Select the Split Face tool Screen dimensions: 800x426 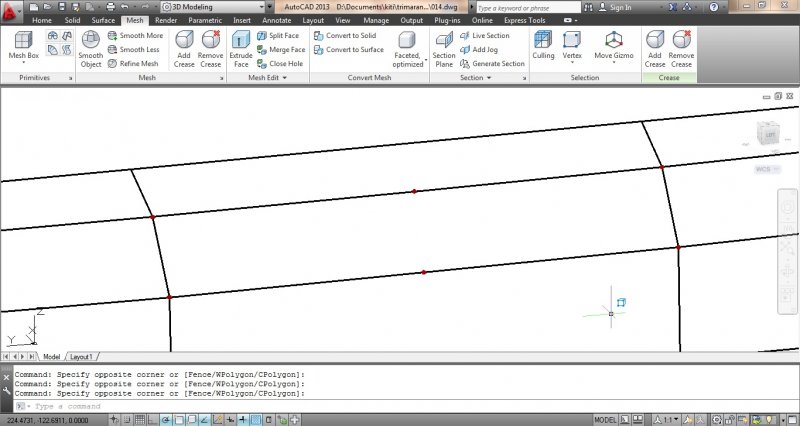pos(278,35)
